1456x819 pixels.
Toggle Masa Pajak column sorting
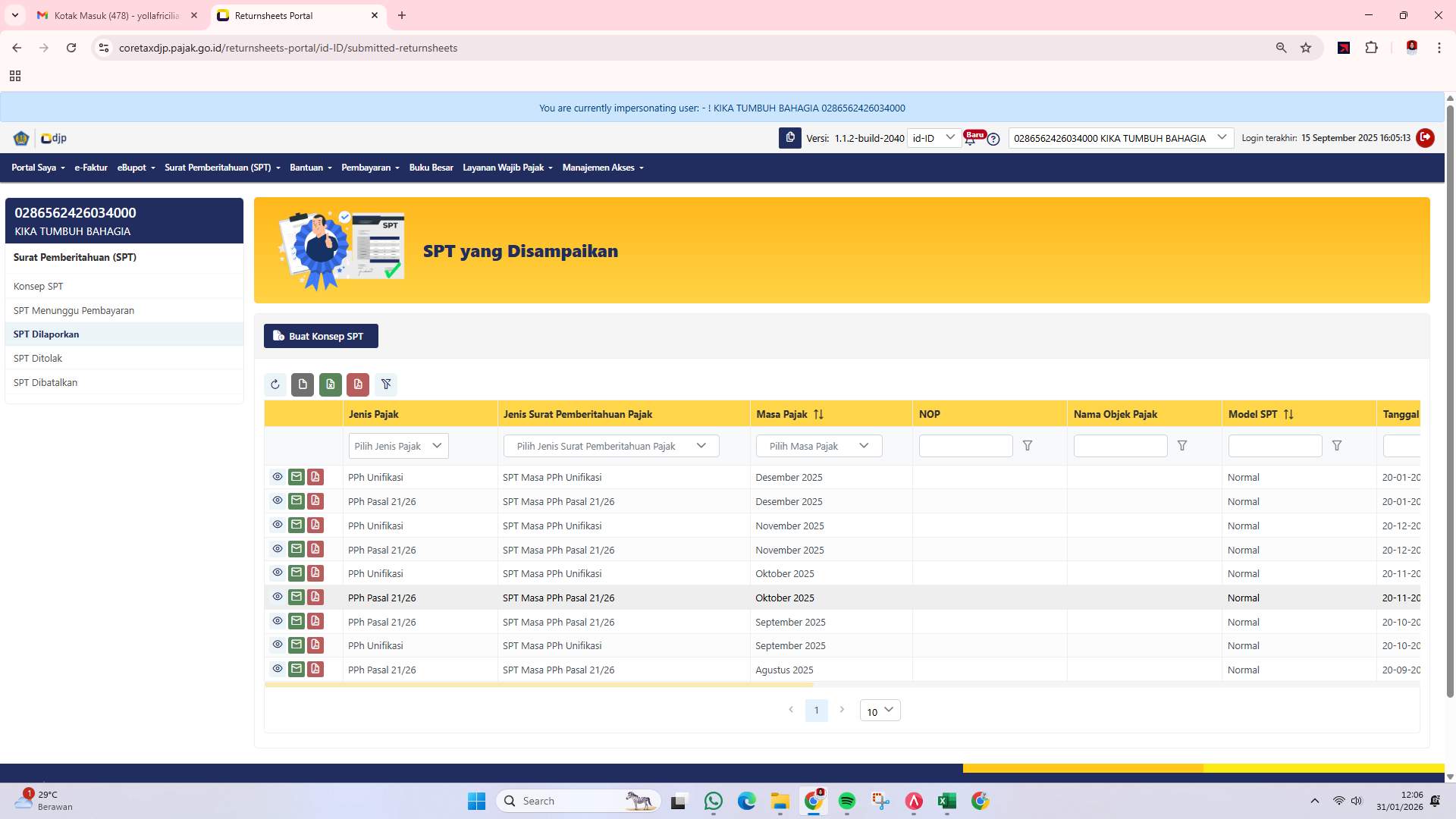818,414
